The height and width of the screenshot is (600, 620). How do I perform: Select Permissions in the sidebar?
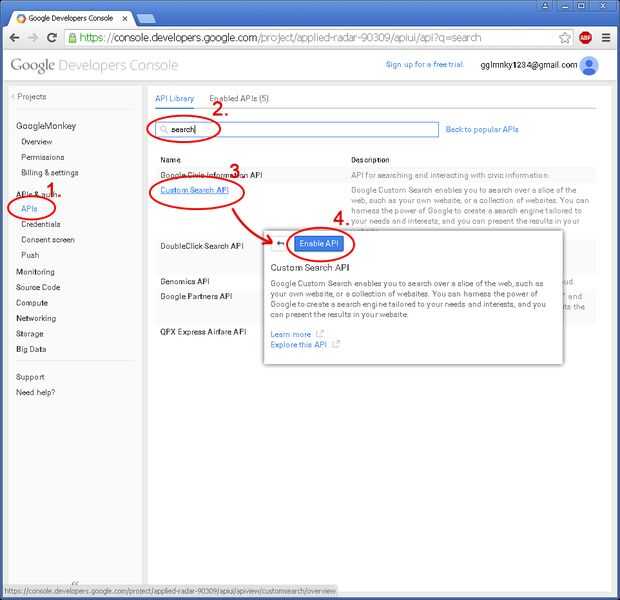(x=43, y=157)
